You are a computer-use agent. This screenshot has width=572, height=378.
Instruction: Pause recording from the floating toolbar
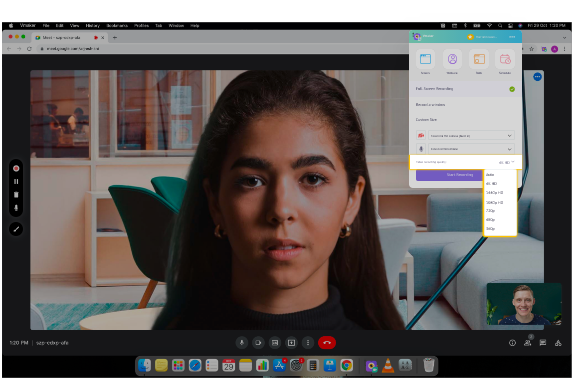pos(16,181)
